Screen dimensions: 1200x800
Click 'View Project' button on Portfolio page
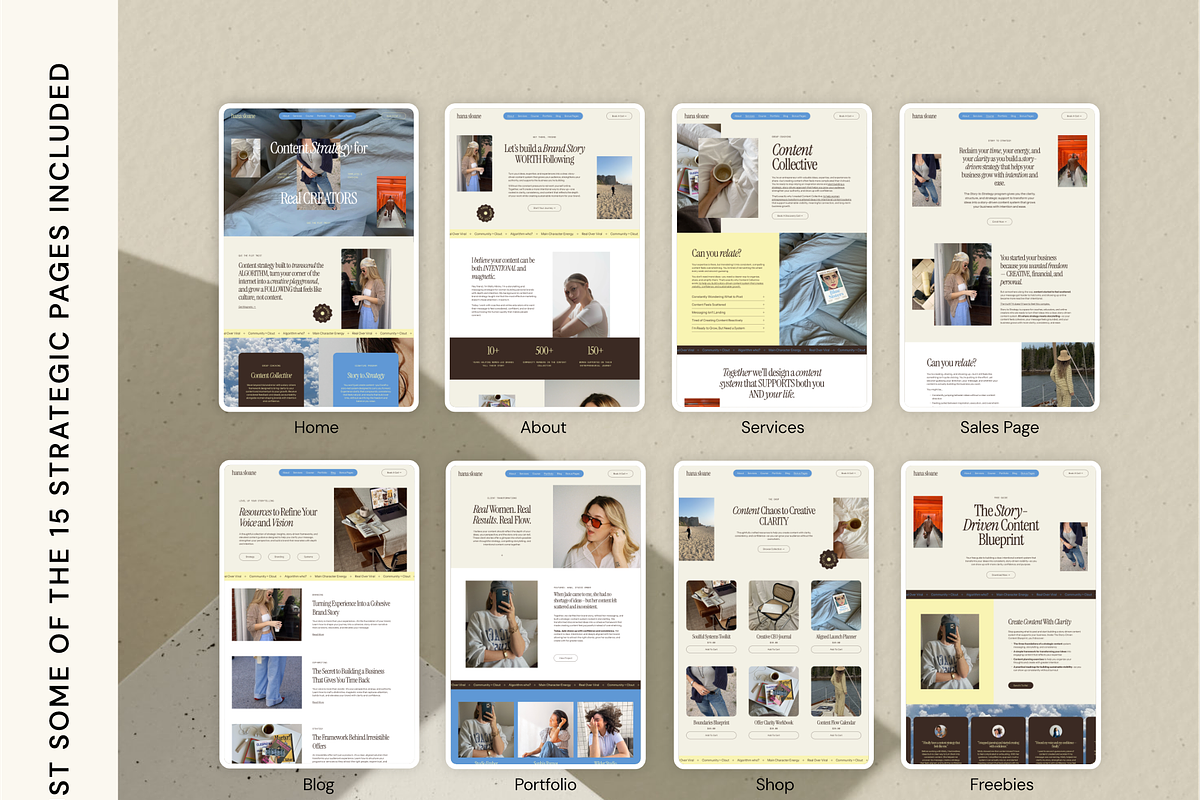[x=566, y=658]
